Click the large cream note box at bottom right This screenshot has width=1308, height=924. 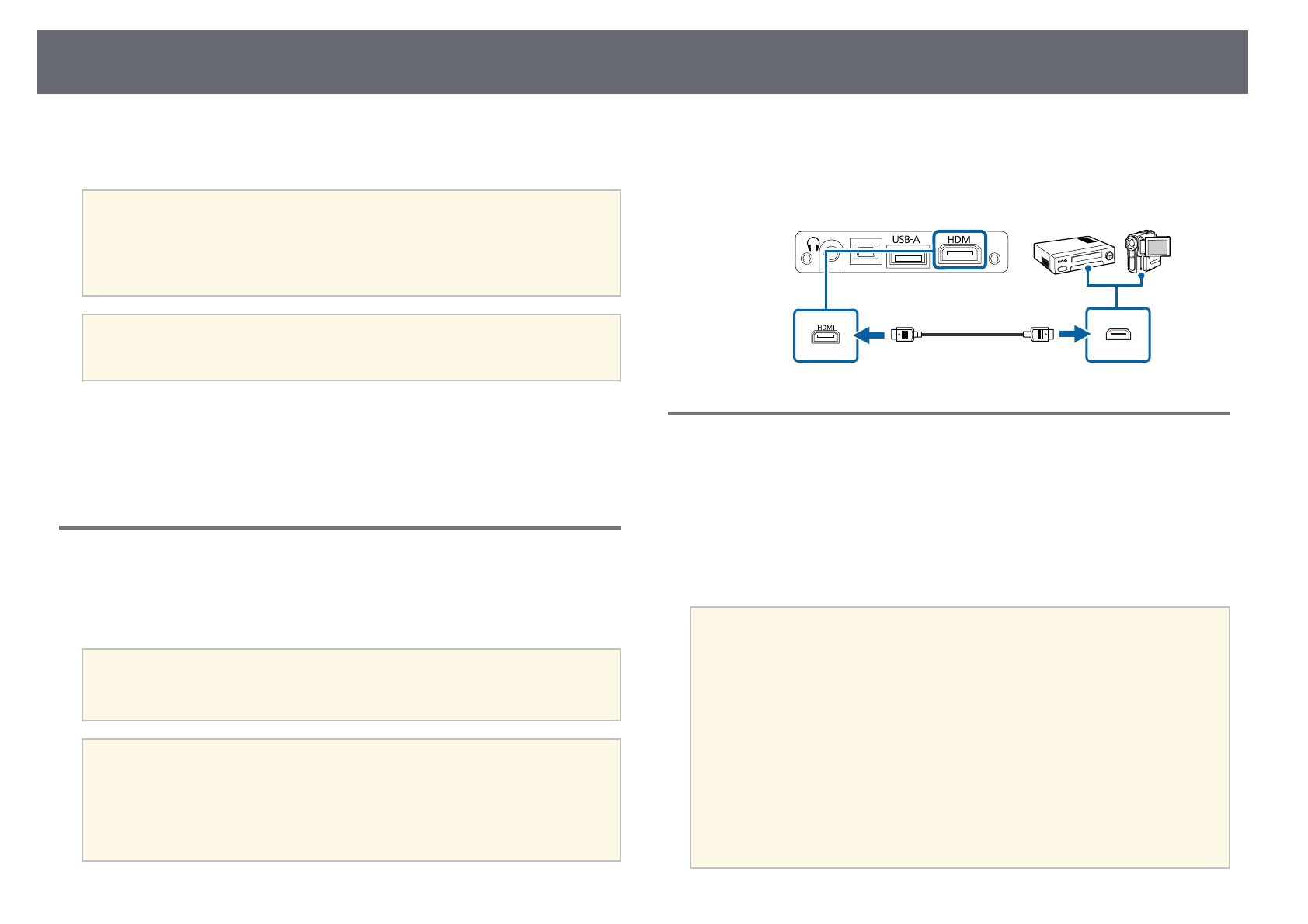point(959,737)
